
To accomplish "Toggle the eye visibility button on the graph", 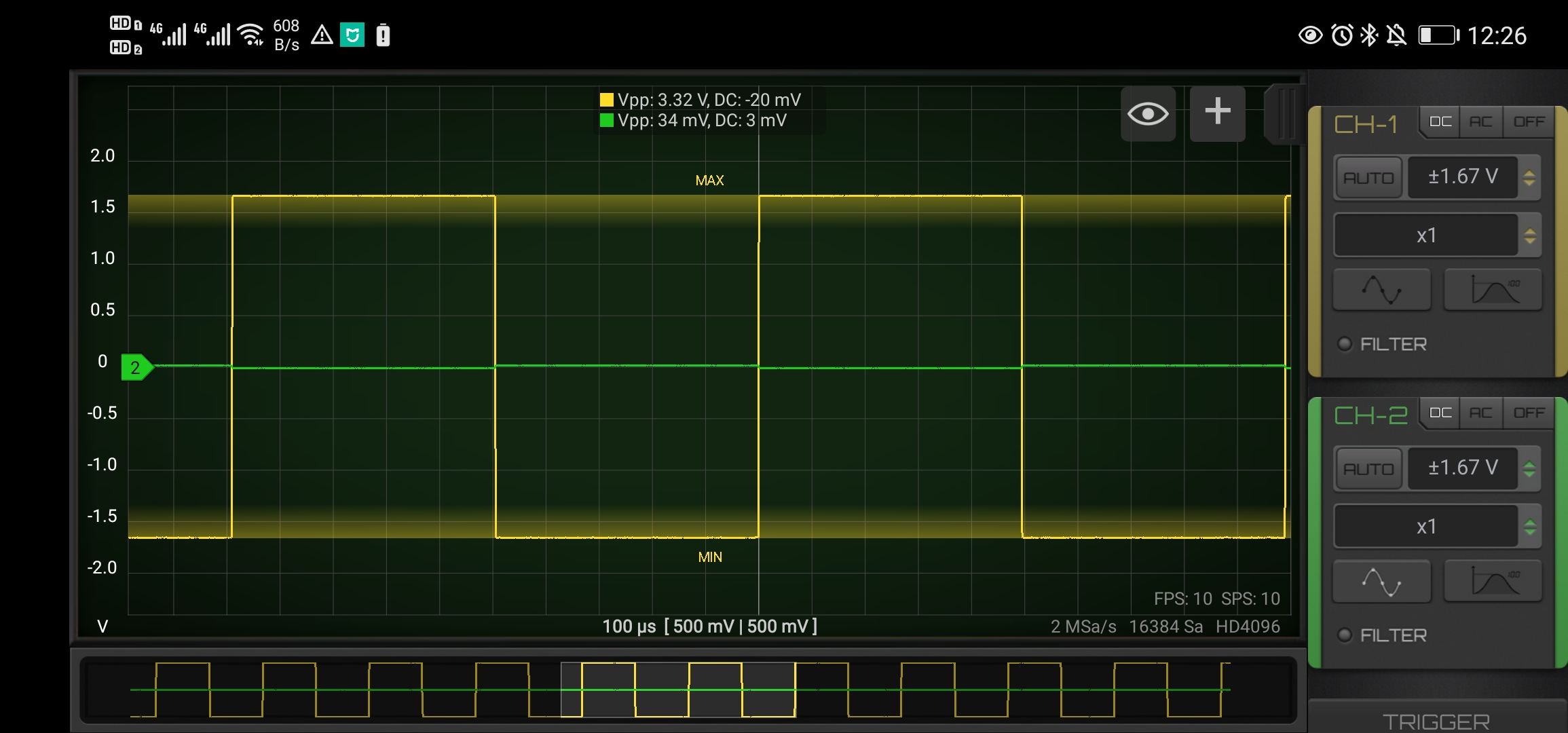I will click(x=1148, y=113).
